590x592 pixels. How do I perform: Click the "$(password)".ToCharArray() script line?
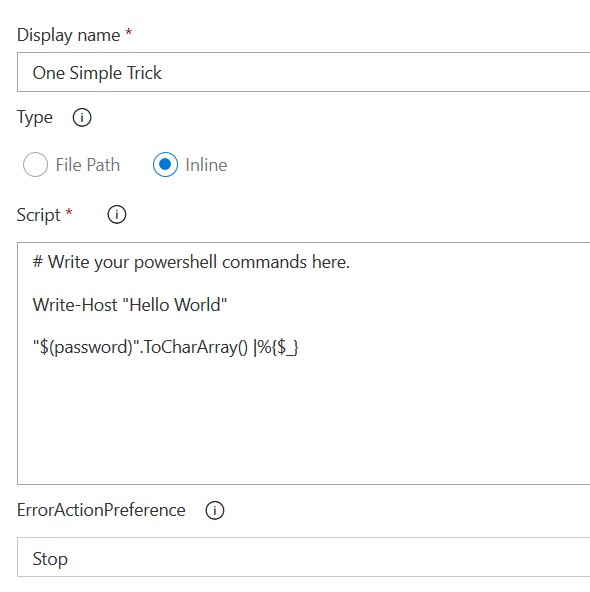166,347
